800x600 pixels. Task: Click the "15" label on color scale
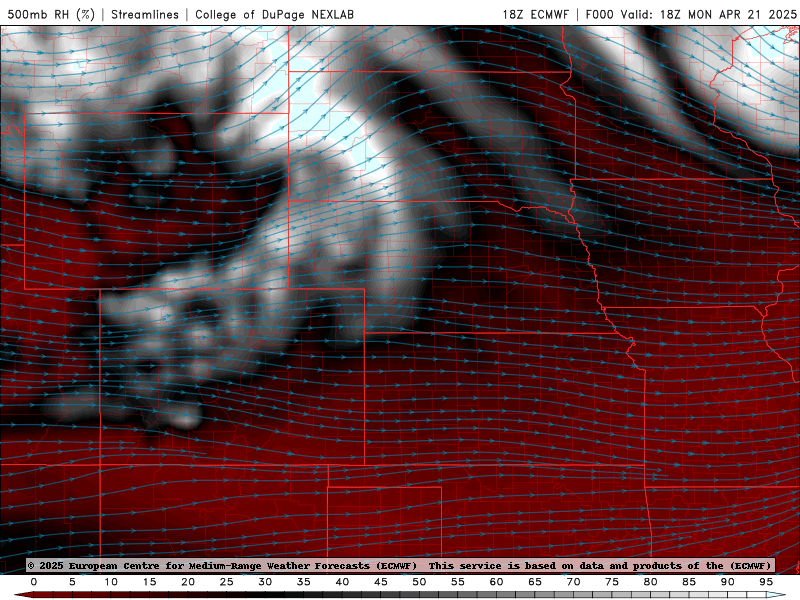click(149, 582)
